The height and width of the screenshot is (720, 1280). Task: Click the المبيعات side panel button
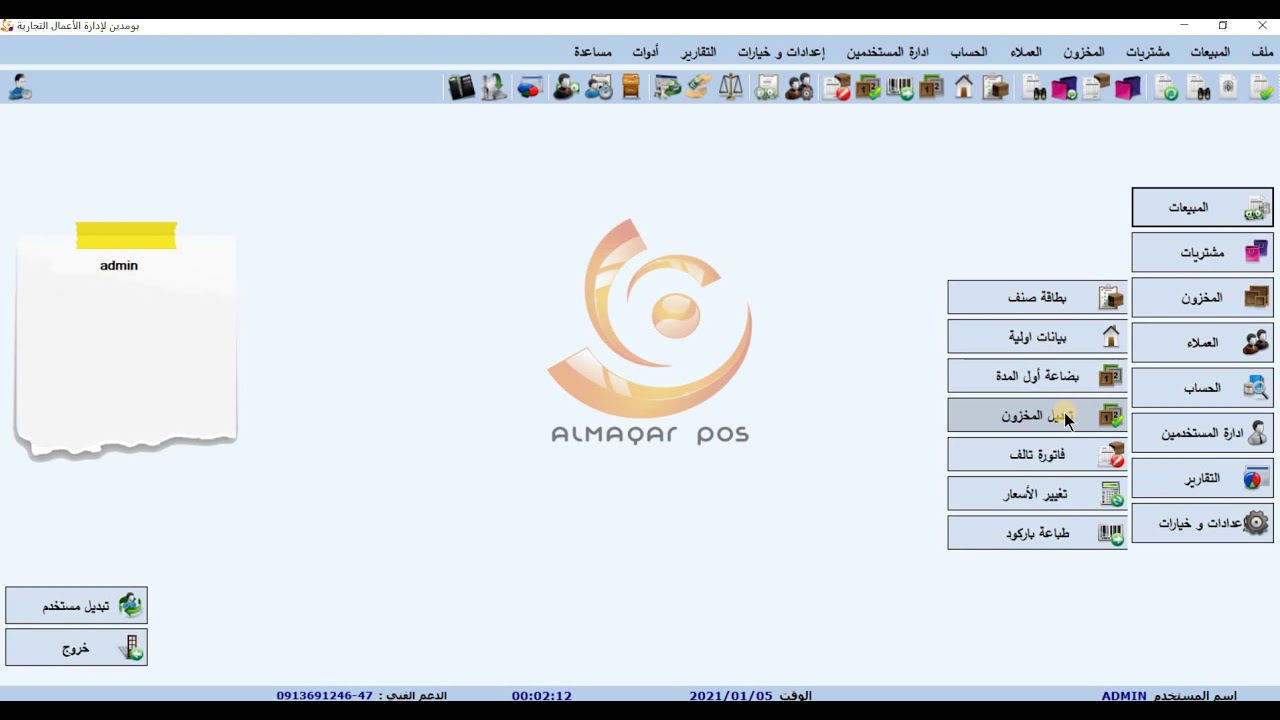tap(1202, 207)
